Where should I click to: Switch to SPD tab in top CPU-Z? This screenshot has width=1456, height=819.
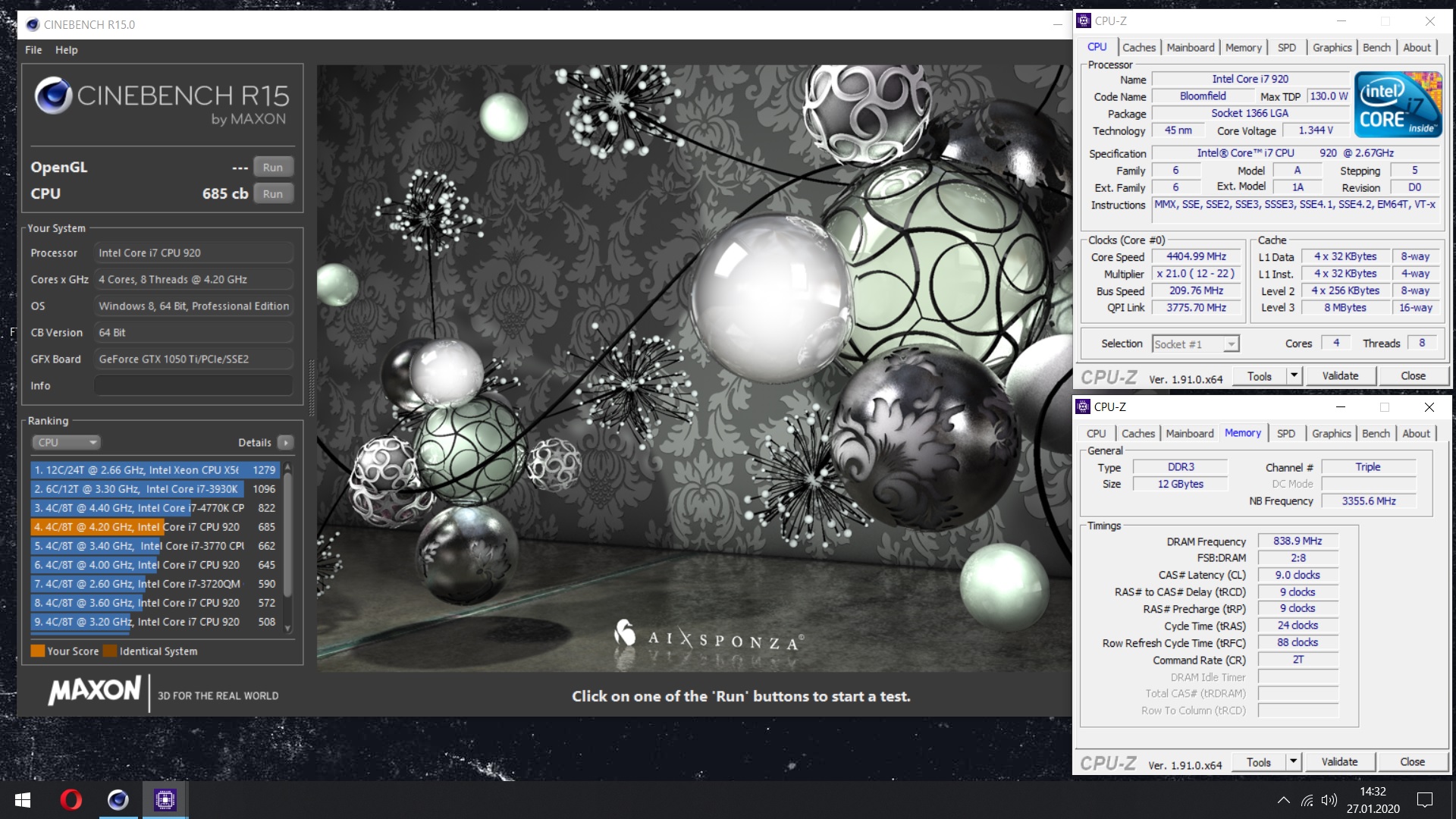1287,47
